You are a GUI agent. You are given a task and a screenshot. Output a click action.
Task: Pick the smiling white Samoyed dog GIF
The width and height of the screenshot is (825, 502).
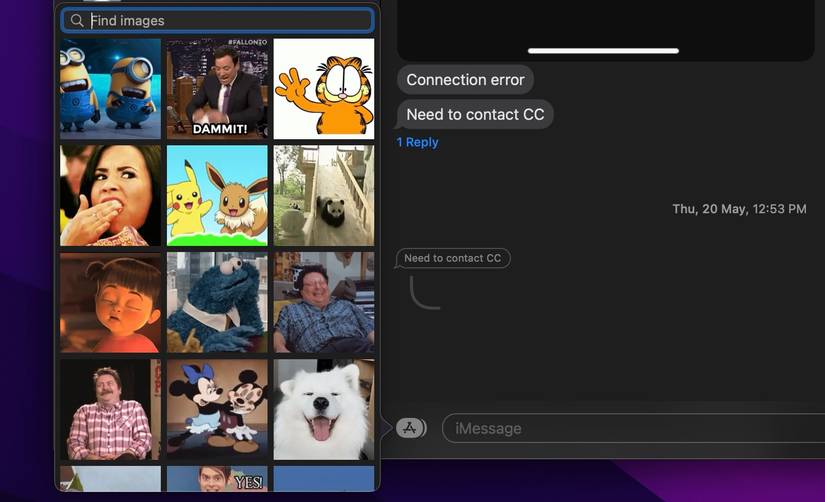coord(324,409)
